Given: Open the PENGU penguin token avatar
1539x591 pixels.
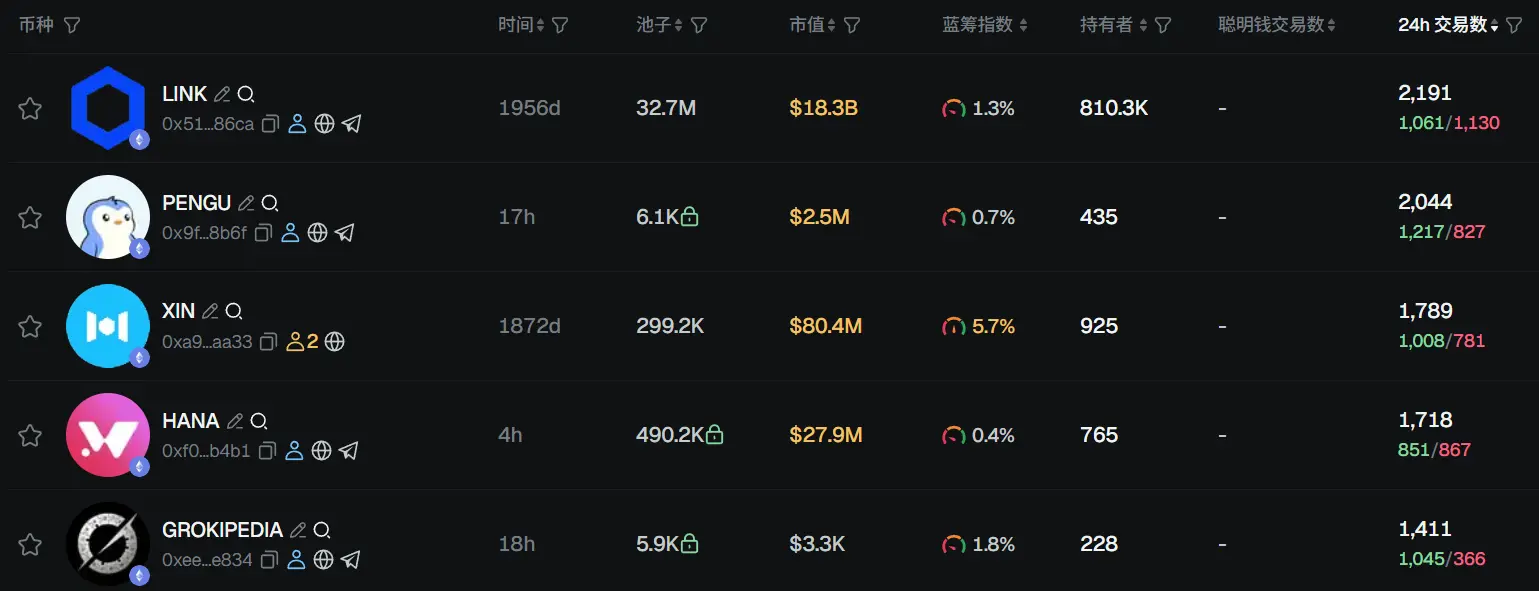Looking at the screenshot, I should 107,216.
